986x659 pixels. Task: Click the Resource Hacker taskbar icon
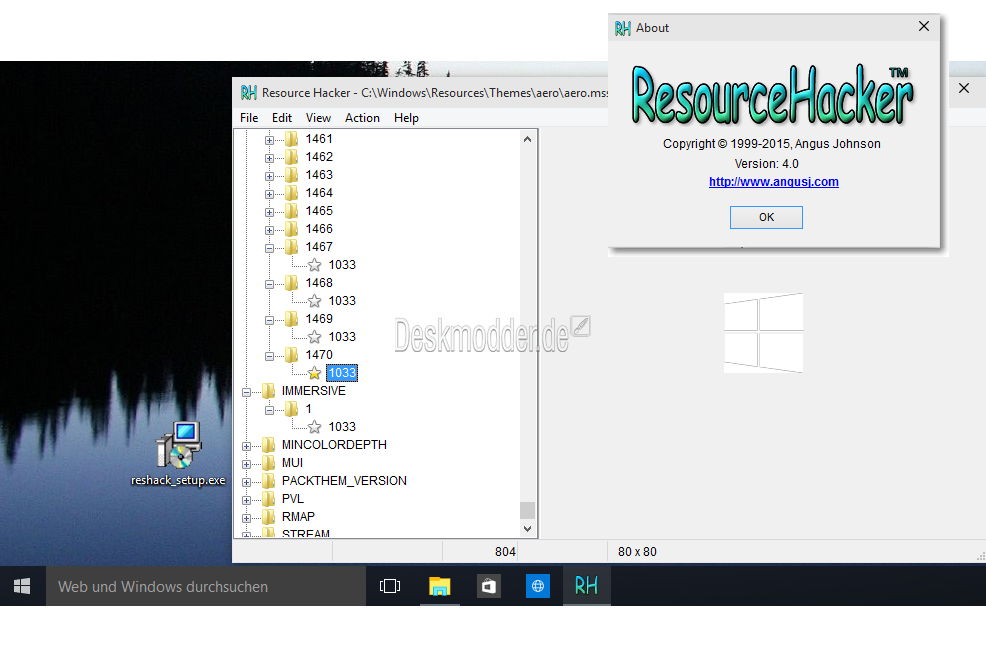(x=587, y=586)
